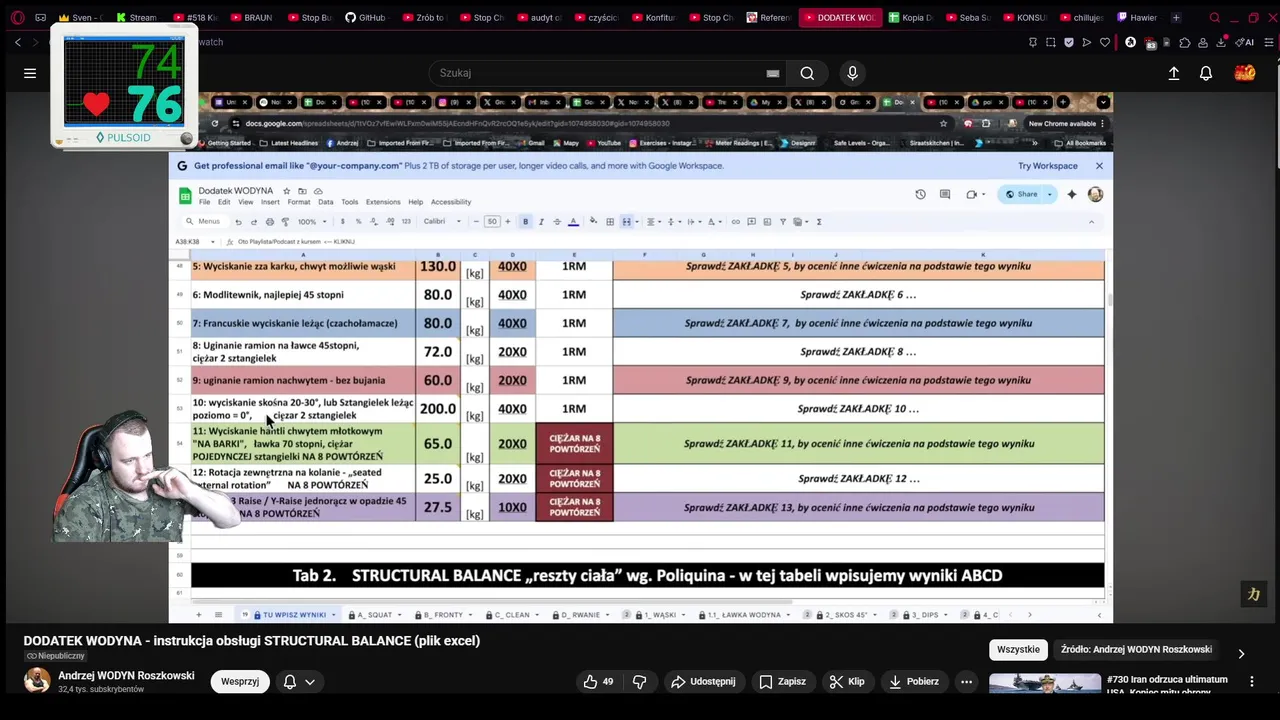Click the search magnifier button
The width and height of the screenshot is (1280, 720).
point(807,73)
